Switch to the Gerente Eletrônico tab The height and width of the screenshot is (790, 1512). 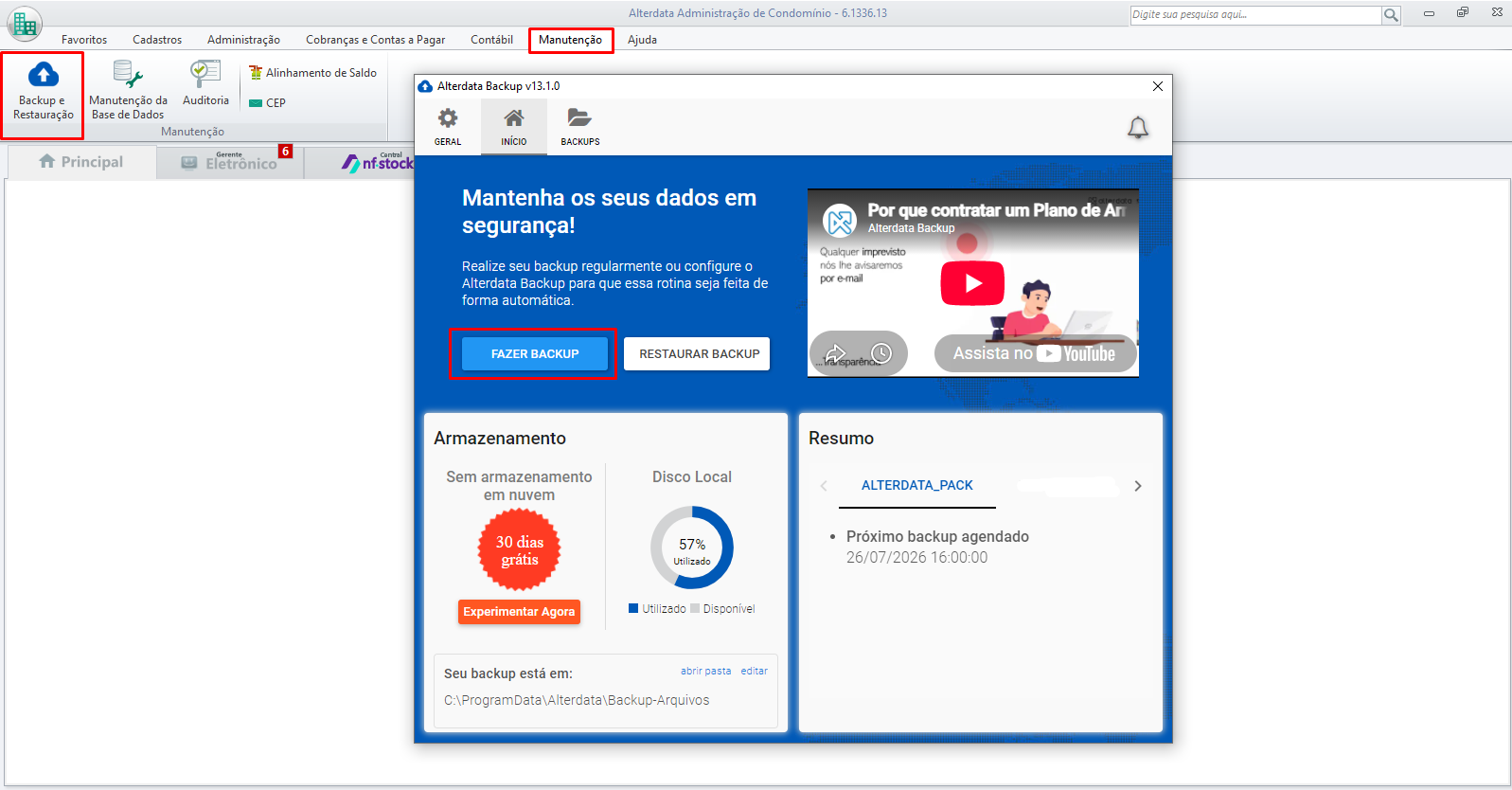(230, 162)
